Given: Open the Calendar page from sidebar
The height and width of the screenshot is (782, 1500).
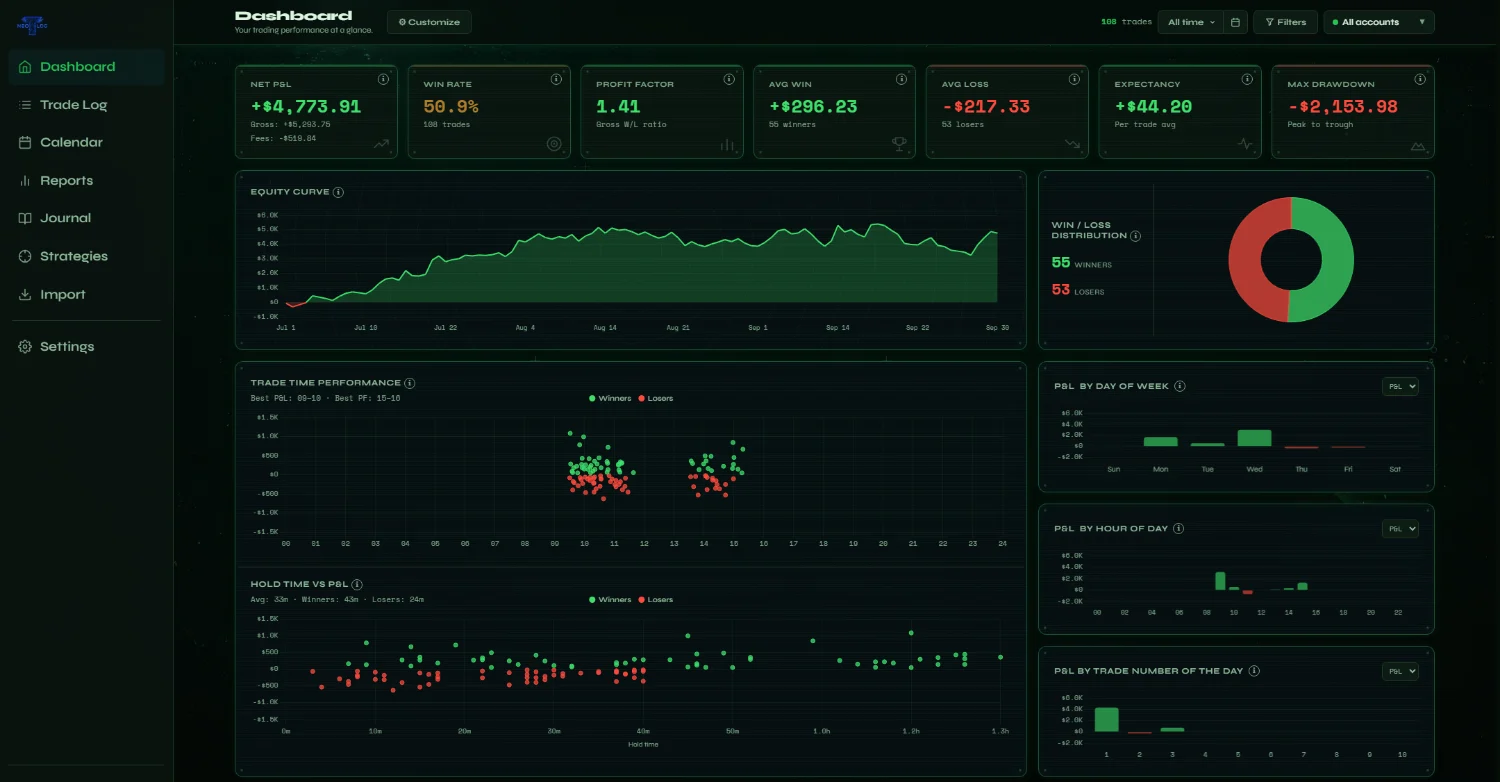Looking at the screenshot, I should (x=86, y=143).
